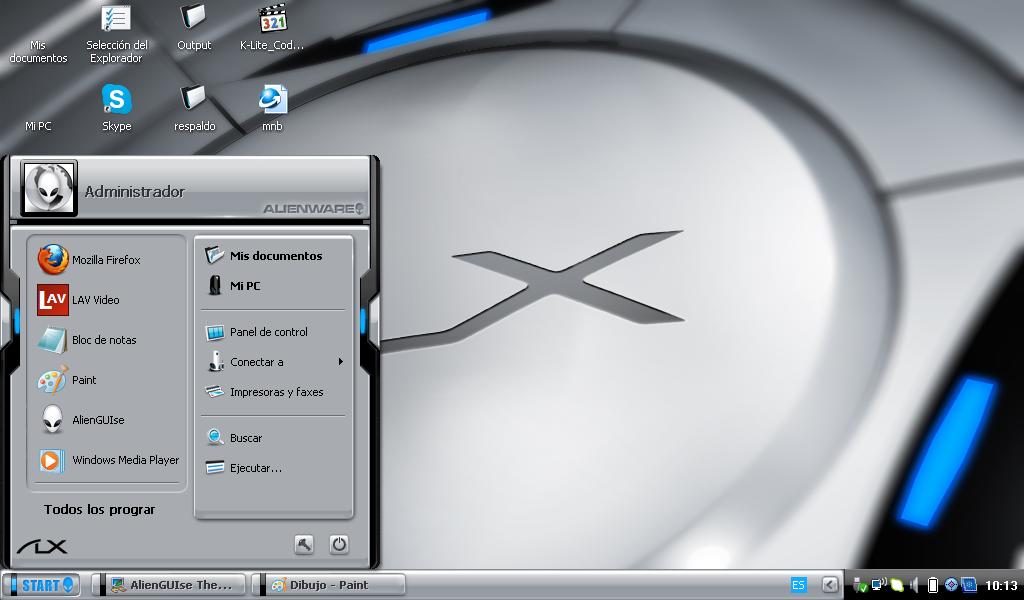The width and height of the screenshot is (1024, 600).
Task: Click the blue keypad tray icon
Action: pos(969,584)
